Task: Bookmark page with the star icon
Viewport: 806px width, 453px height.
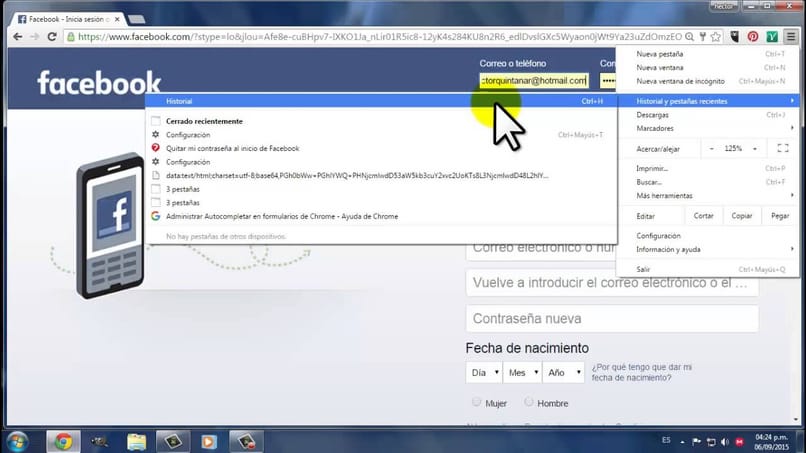Action: pos(716,37)
